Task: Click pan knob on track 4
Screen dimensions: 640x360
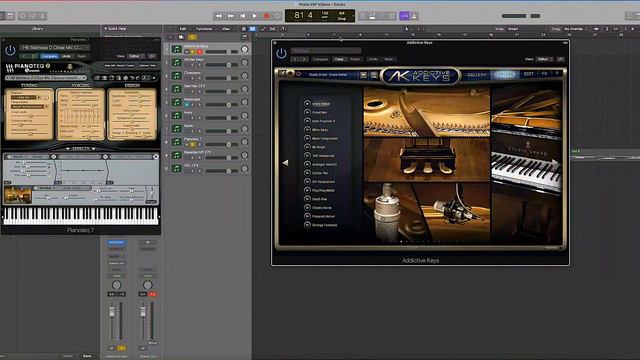Action: [x=244, y=89]
